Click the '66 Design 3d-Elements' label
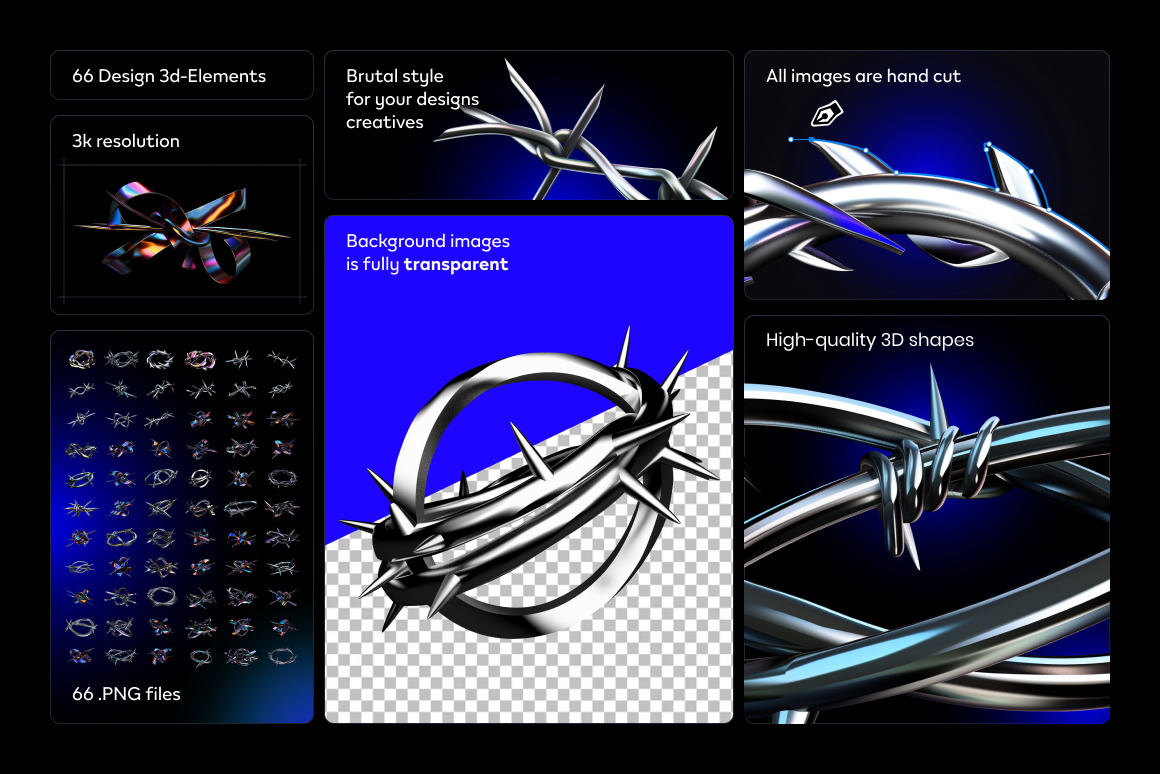Viewport: 1160px width, 774px height. coord(169,76)
